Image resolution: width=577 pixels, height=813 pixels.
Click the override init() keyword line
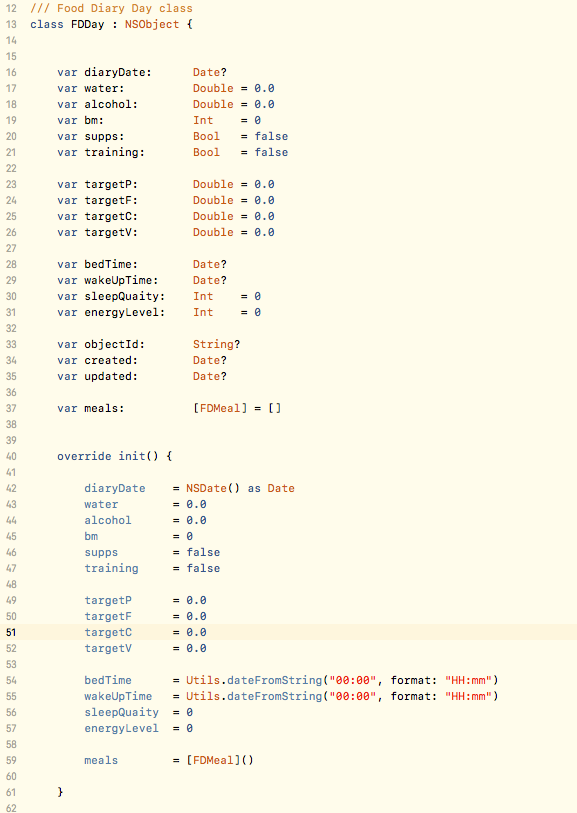click(x=115, y=456)
